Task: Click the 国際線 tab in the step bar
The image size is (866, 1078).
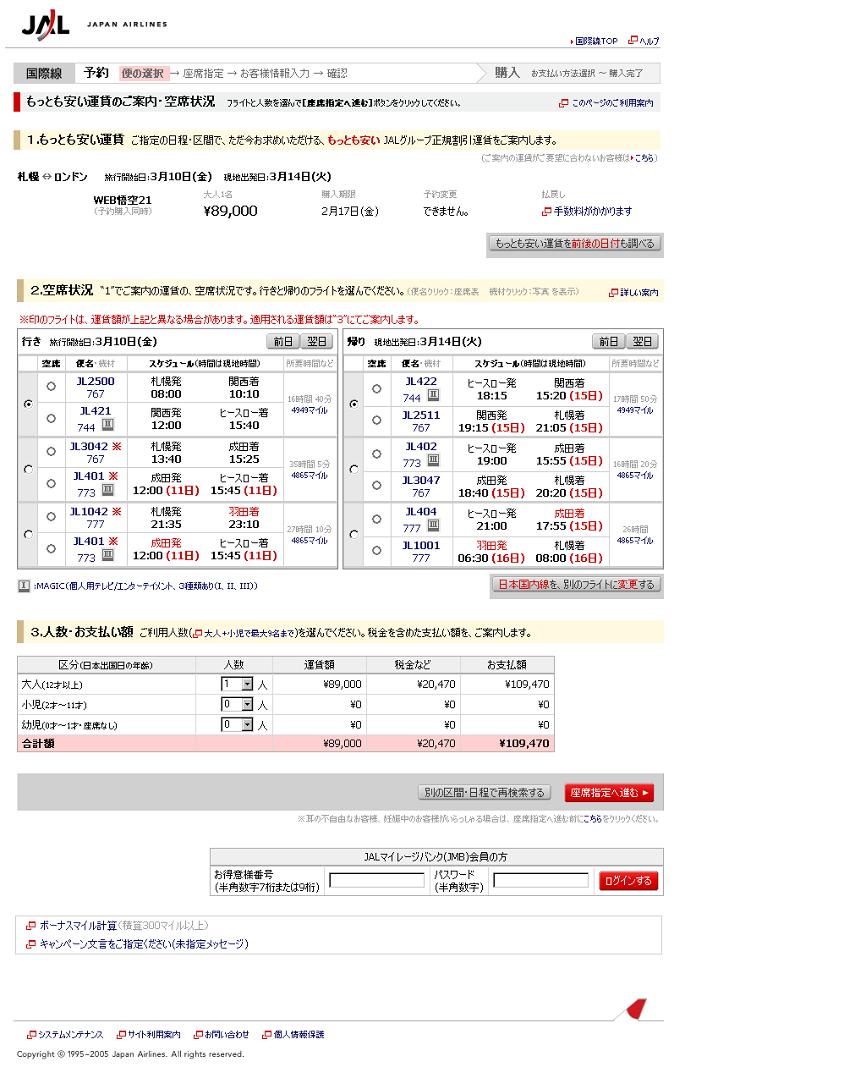Action: (44, 74)
